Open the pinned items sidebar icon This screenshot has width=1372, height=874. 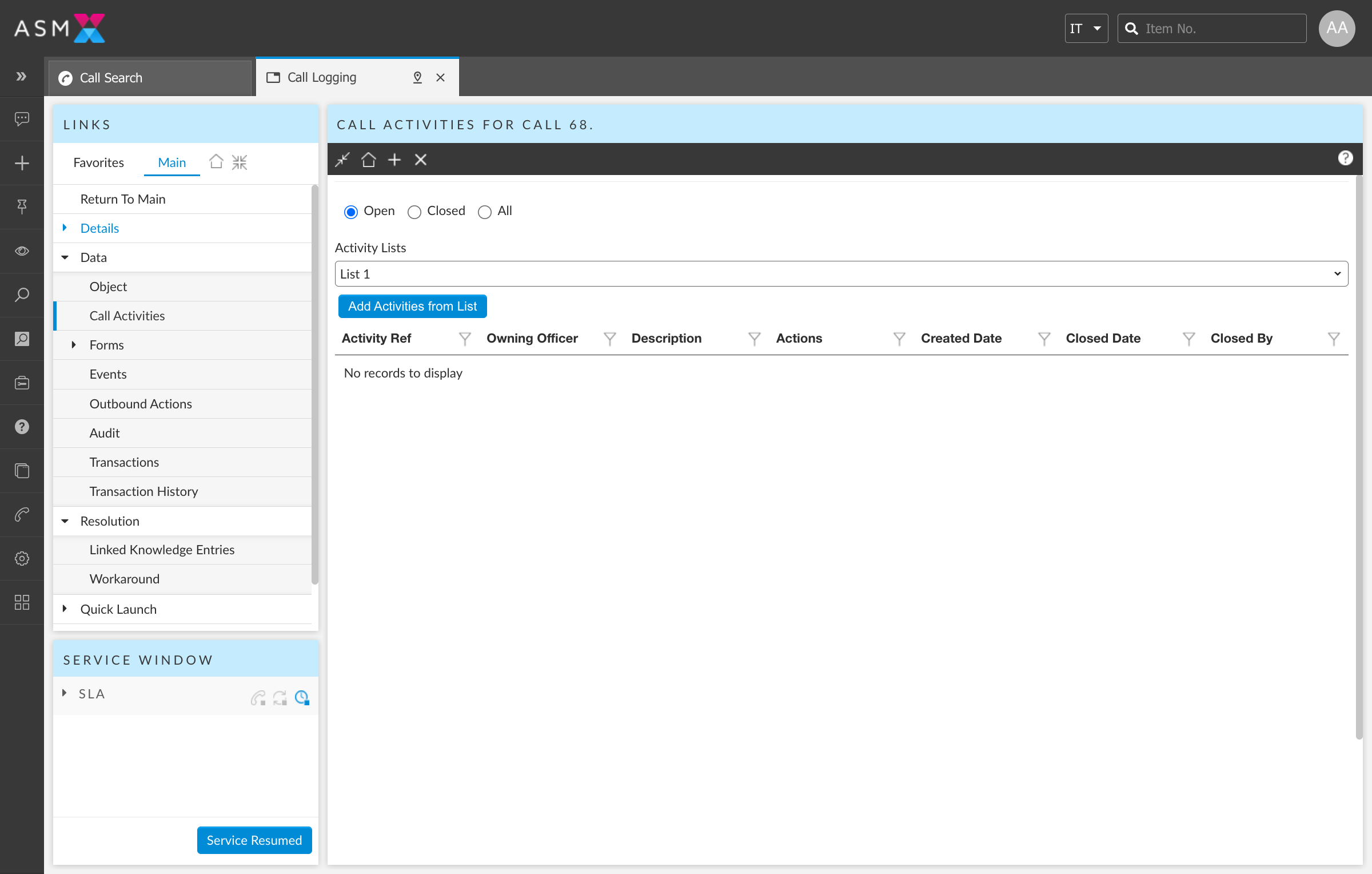[x=22, y=206]
